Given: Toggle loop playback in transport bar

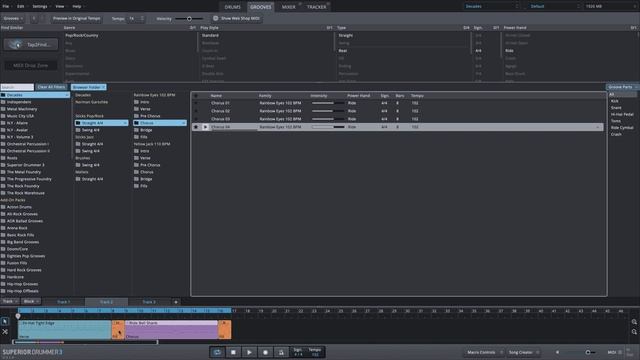Looking at the screenshot, I should point(217,352).
